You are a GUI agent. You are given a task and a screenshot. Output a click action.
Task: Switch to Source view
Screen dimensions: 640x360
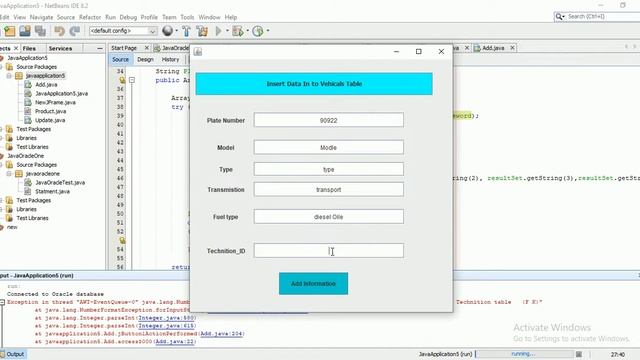coord(120,60)
